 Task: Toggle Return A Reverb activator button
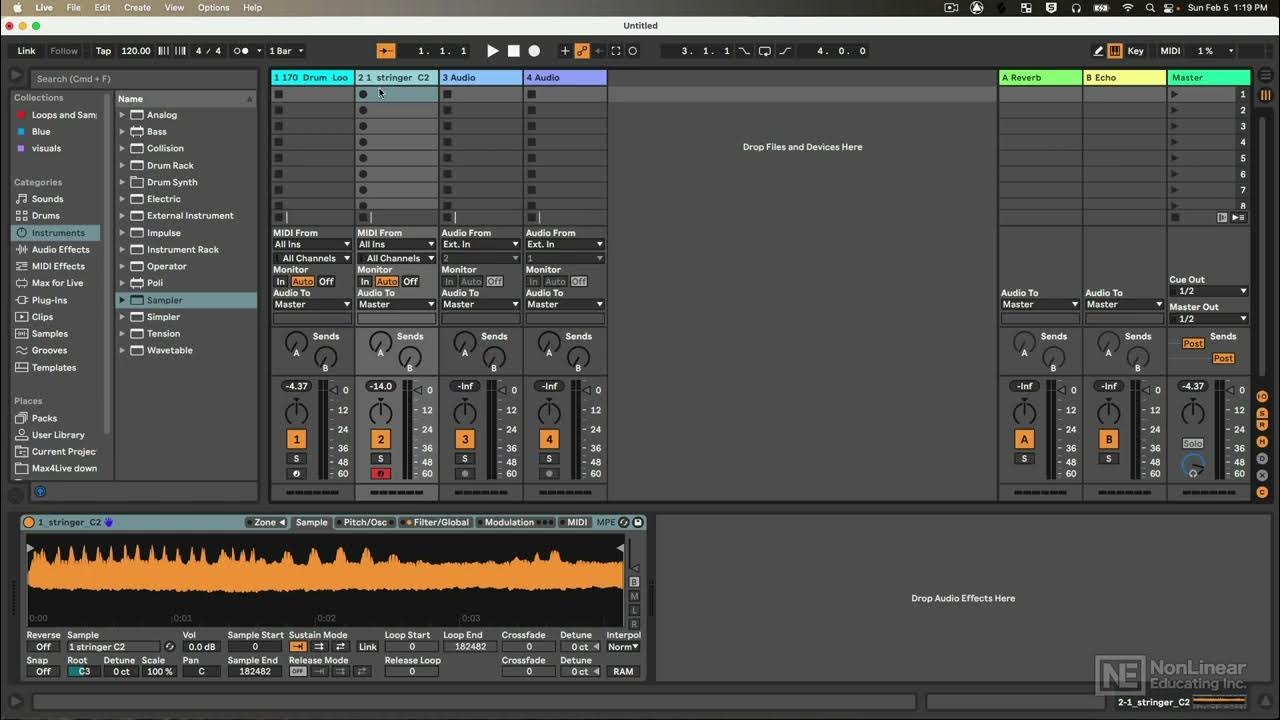[1024, 439]
